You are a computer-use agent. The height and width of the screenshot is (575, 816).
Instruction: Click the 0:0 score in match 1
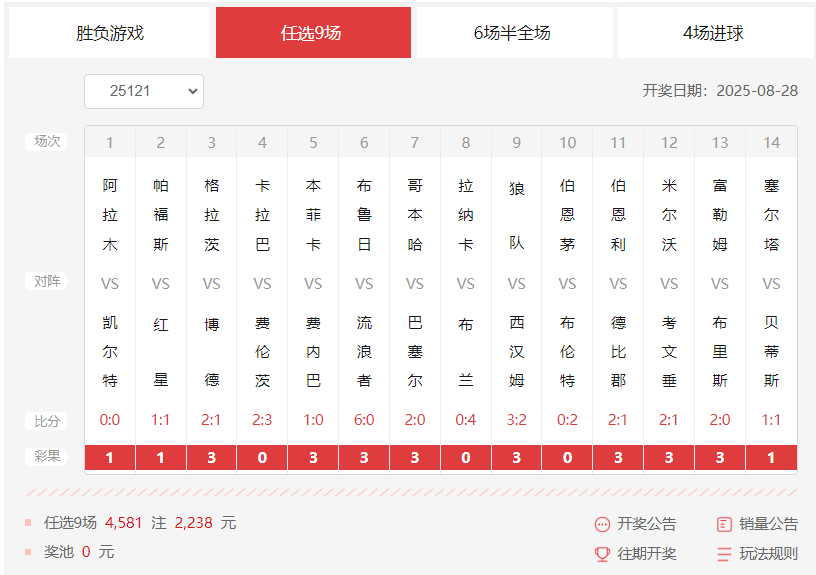(110, 420)
